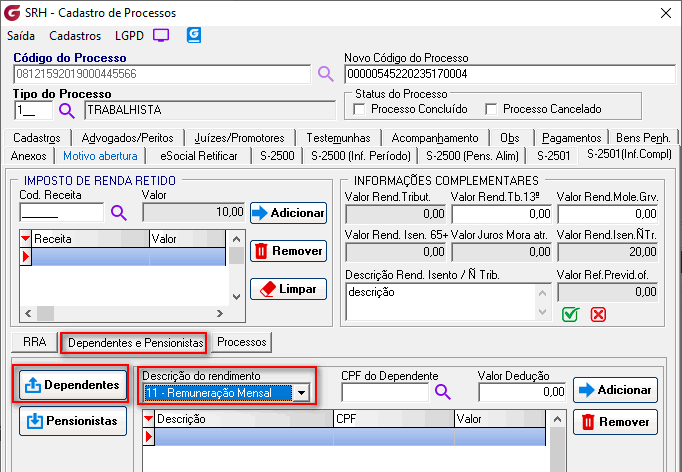Click the green checkmark confirm icon
The width and height of the screenshot is (682, 472).
pos(570,314)
